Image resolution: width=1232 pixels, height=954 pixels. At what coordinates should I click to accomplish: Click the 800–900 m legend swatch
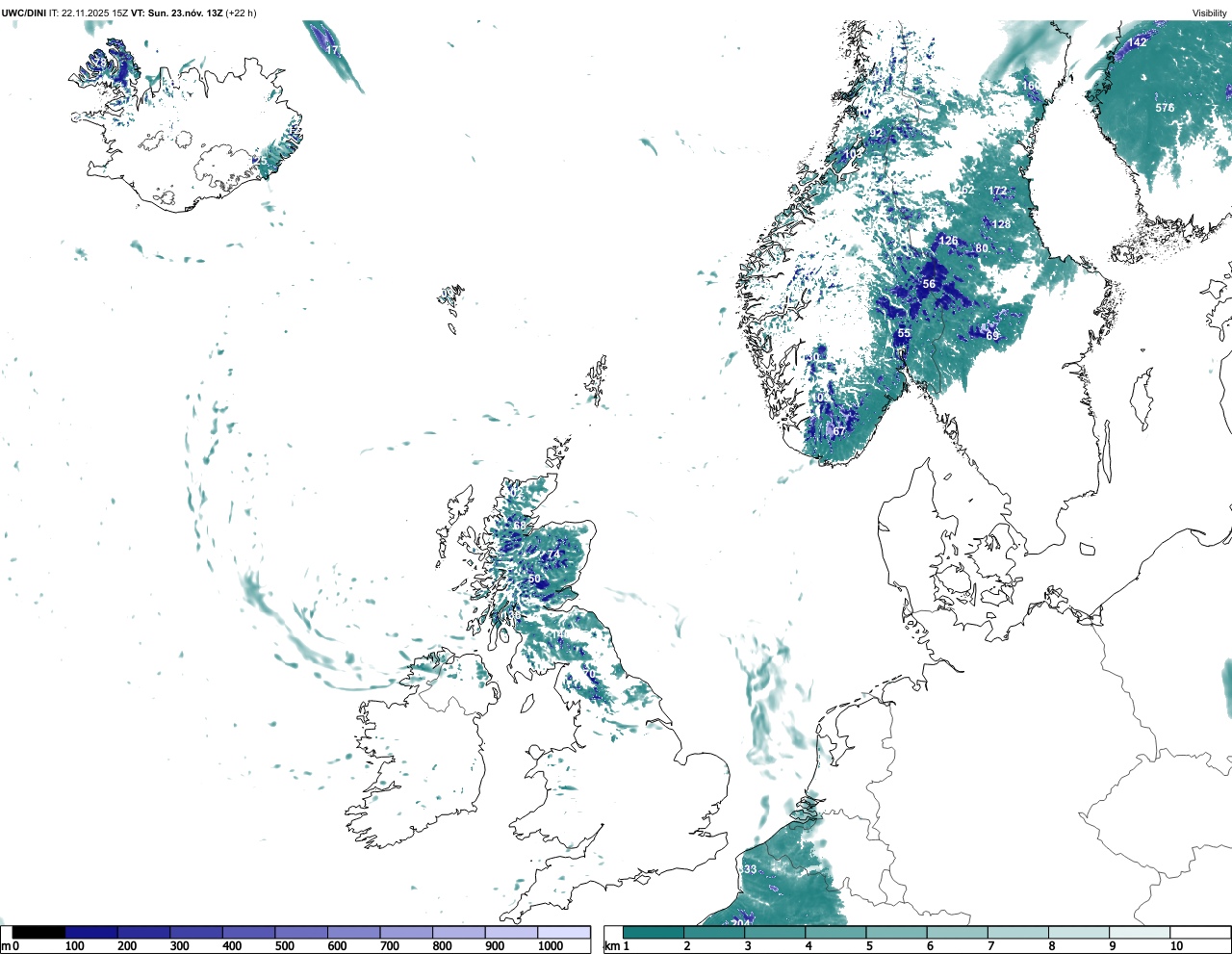coord(459,932)
